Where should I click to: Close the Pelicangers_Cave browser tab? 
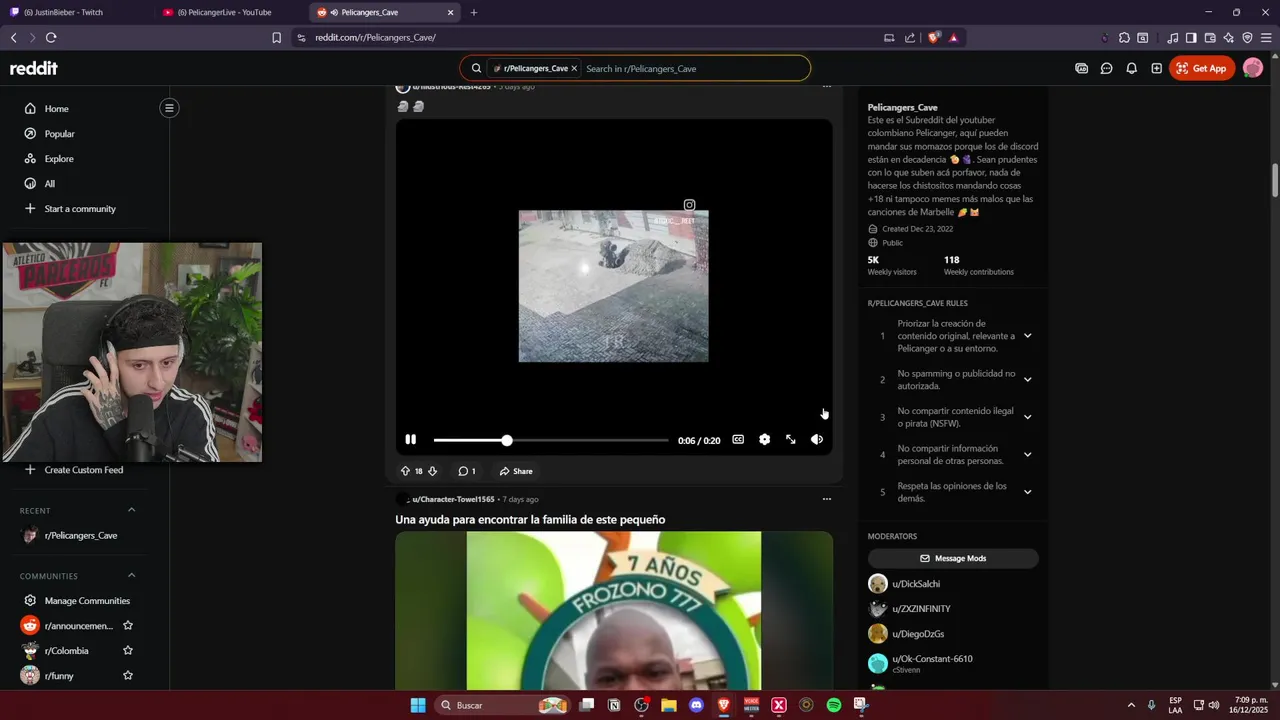450,13
